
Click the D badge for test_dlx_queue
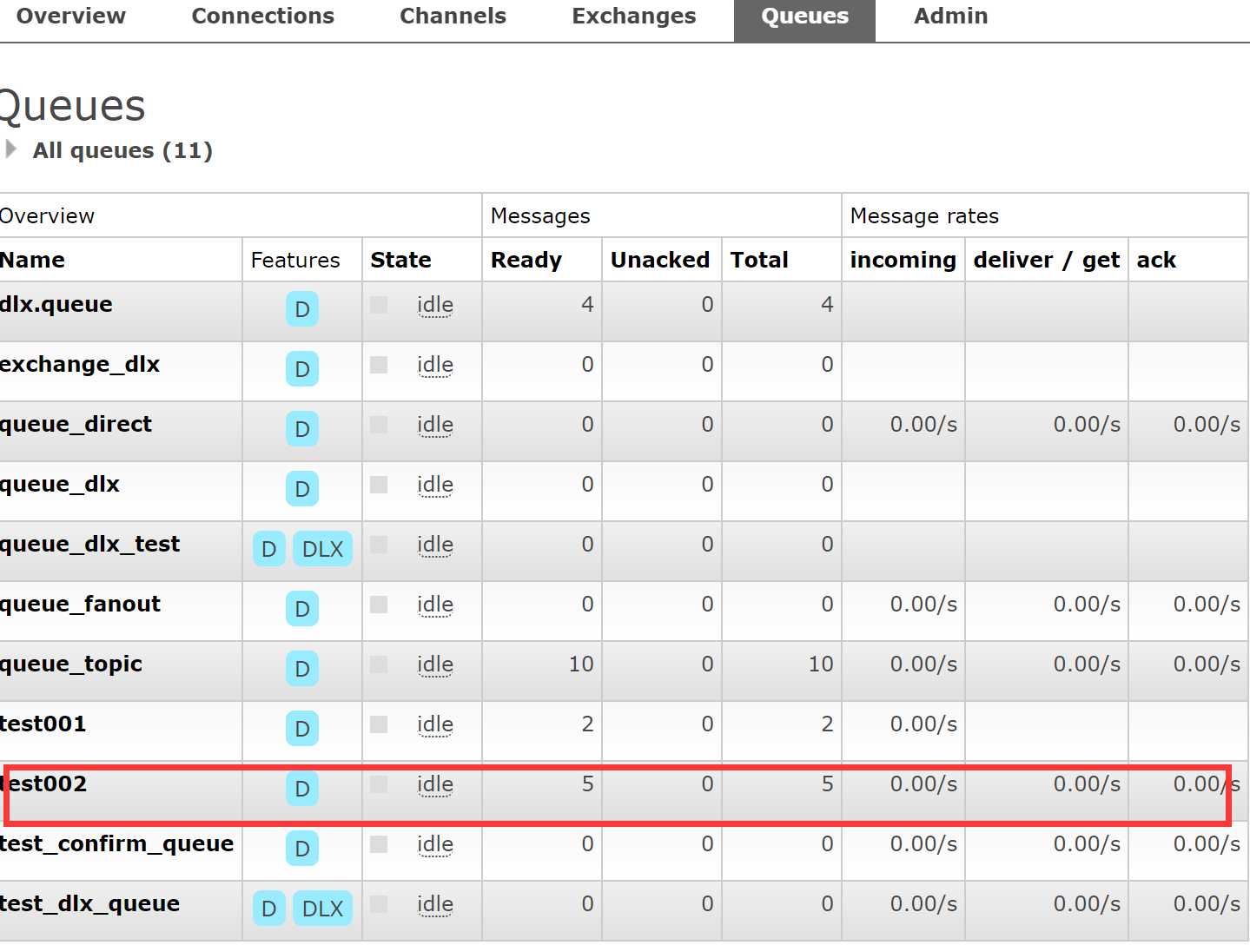point(269,909)
